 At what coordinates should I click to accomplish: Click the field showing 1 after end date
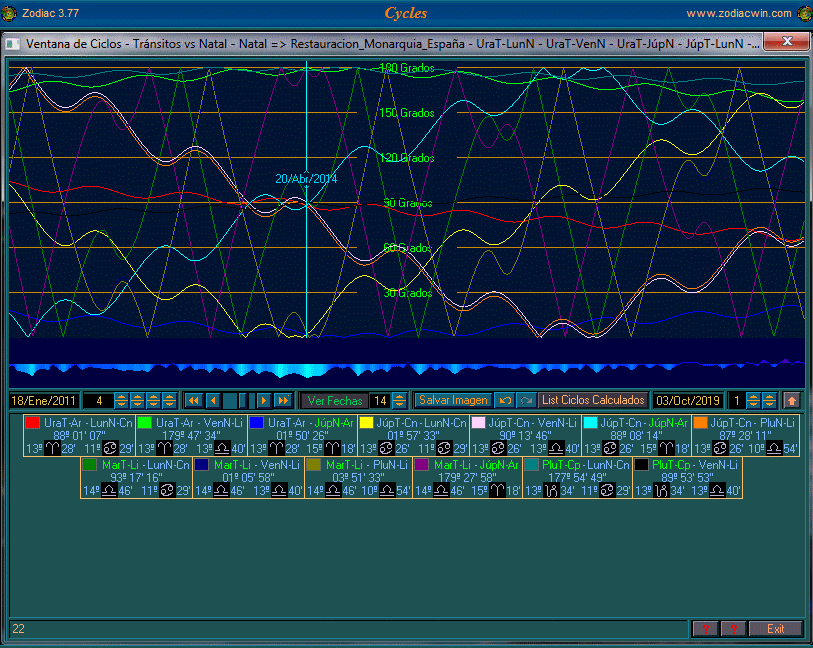pyautogui.click(x=736, y=401)
